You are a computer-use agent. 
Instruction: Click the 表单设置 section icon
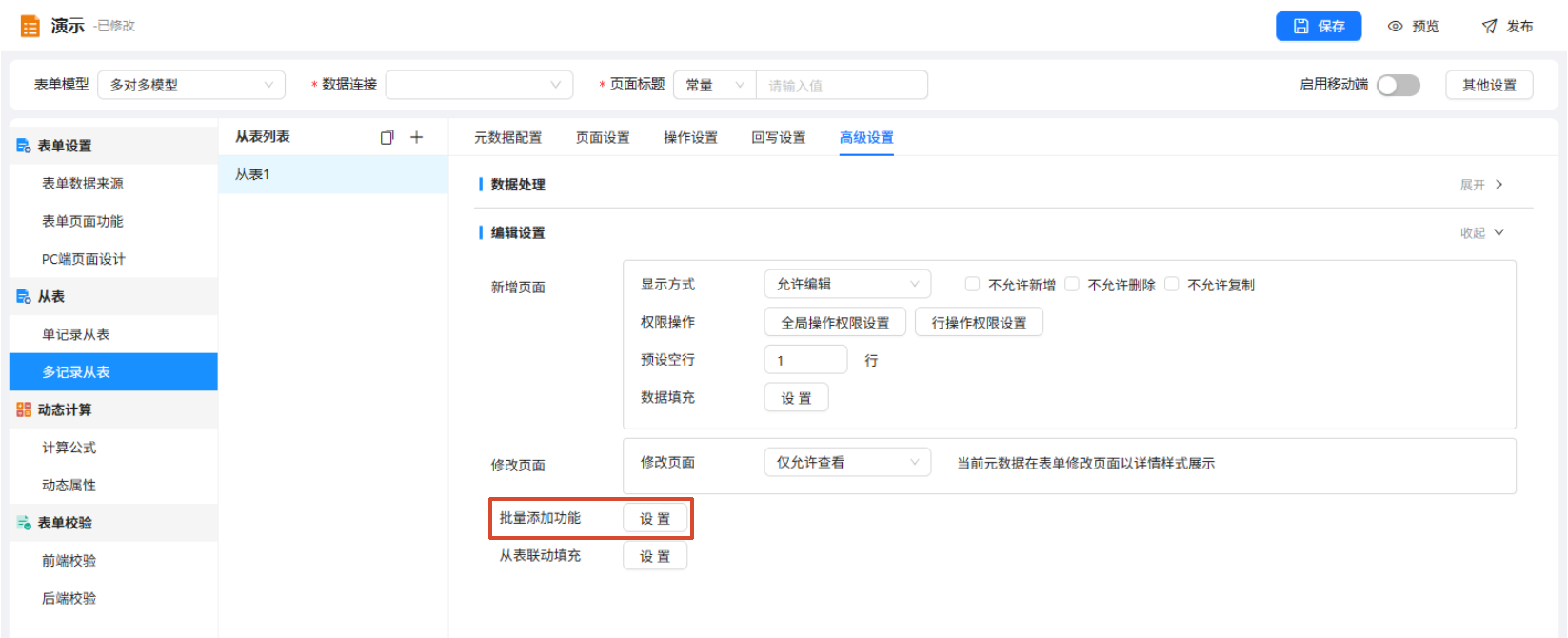pyautogui.click(x=24, y=146)
